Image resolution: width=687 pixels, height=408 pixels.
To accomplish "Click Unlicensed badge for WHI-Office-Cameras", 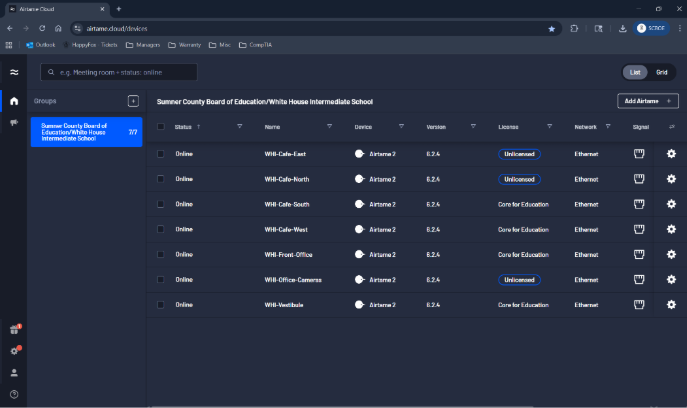I will 519,280.
